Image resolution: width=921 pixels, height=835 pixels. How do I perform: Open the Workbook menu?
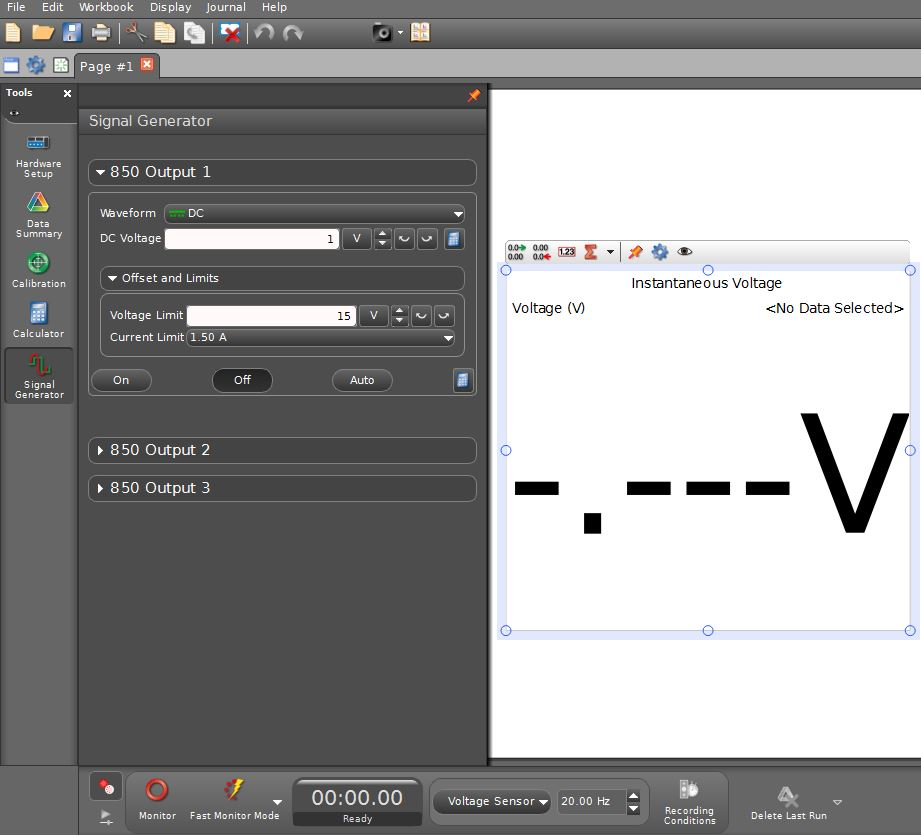point(106,7)
